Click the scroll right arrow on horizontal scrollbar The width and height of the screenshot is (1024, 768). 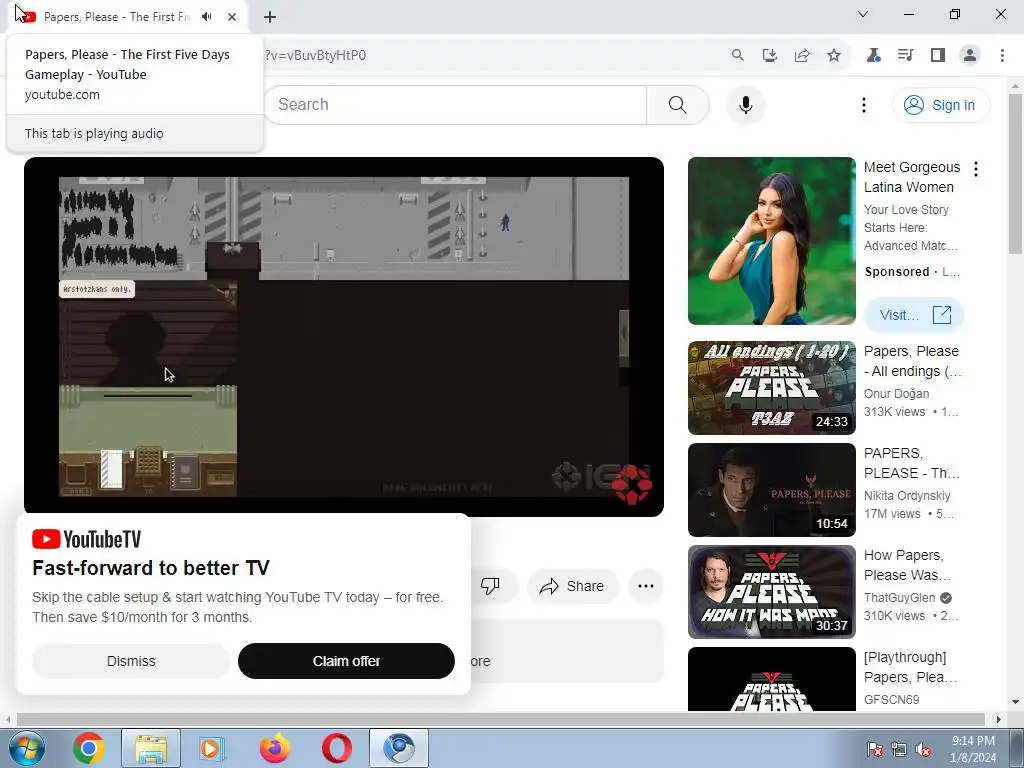[999, 720]
